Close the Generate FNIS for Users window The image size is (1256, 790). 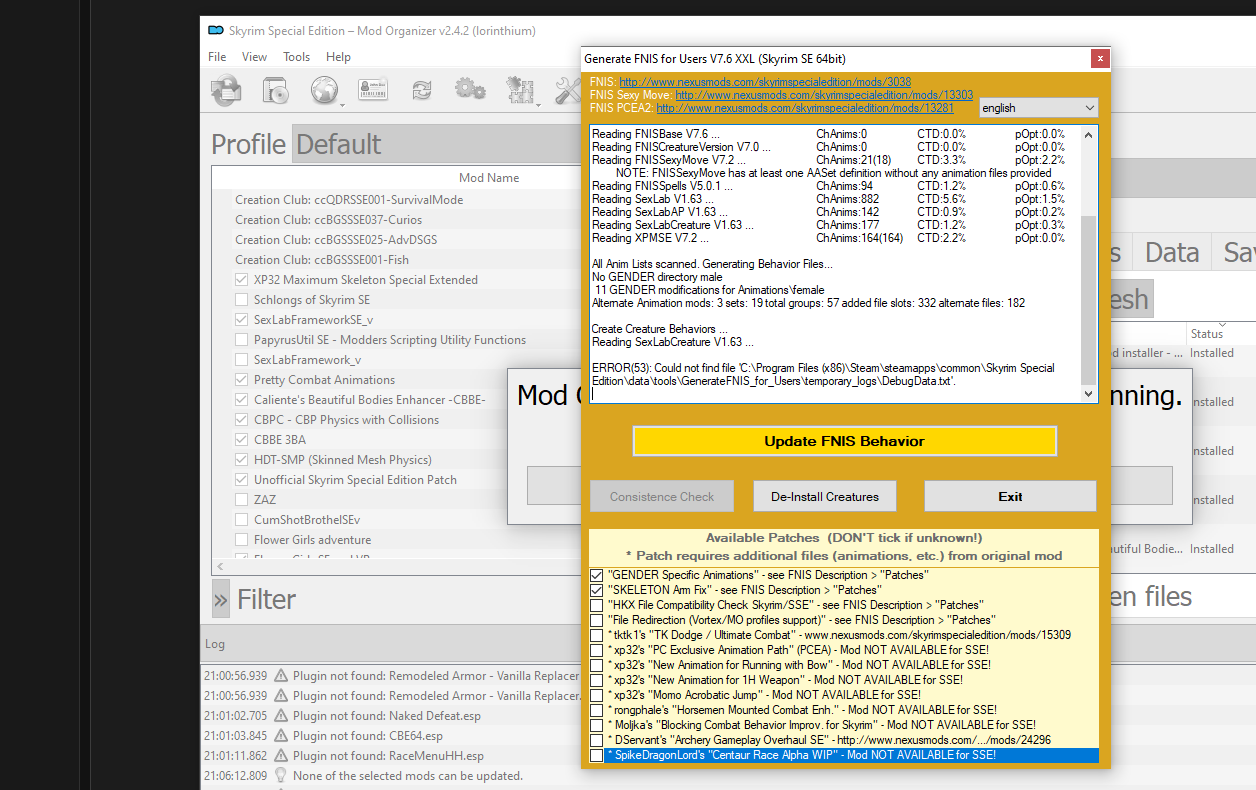pyautogui.click(x=1100, y=59)
